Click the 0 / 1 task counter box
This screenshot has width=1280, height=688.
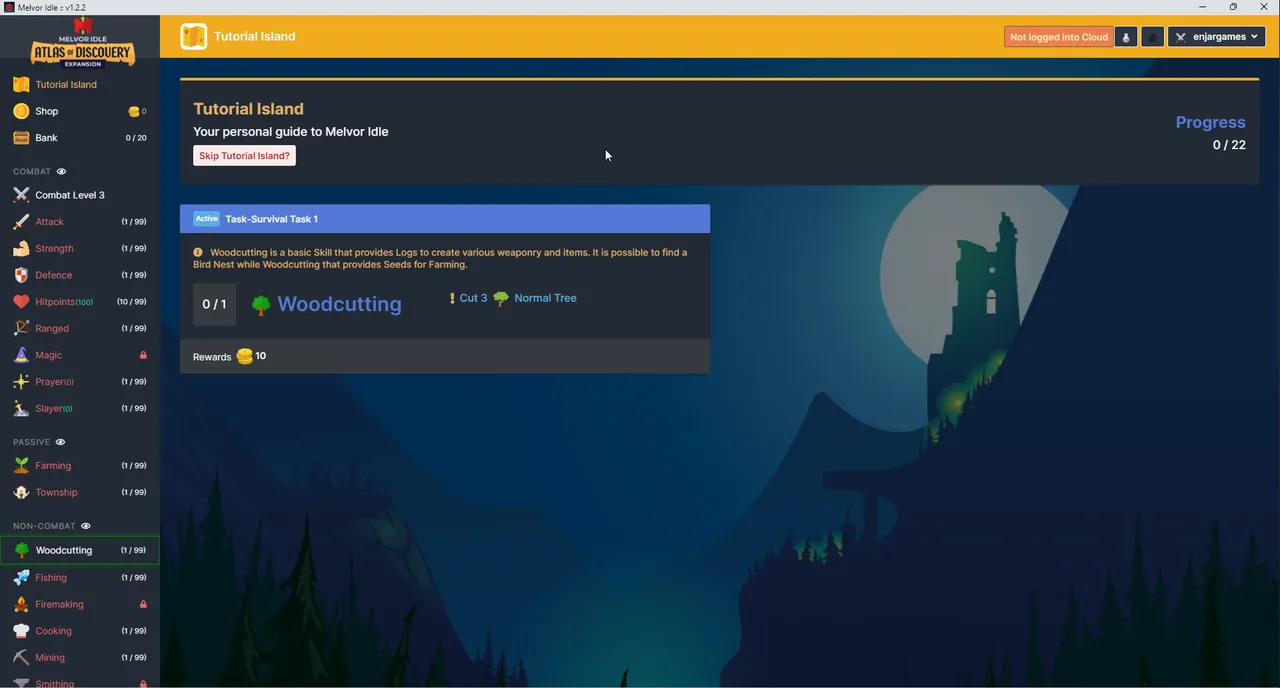[214, 304]
